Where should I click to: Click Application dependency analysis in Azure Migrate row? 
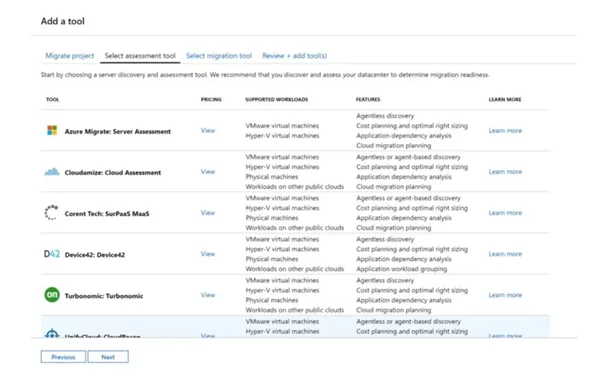404,135
